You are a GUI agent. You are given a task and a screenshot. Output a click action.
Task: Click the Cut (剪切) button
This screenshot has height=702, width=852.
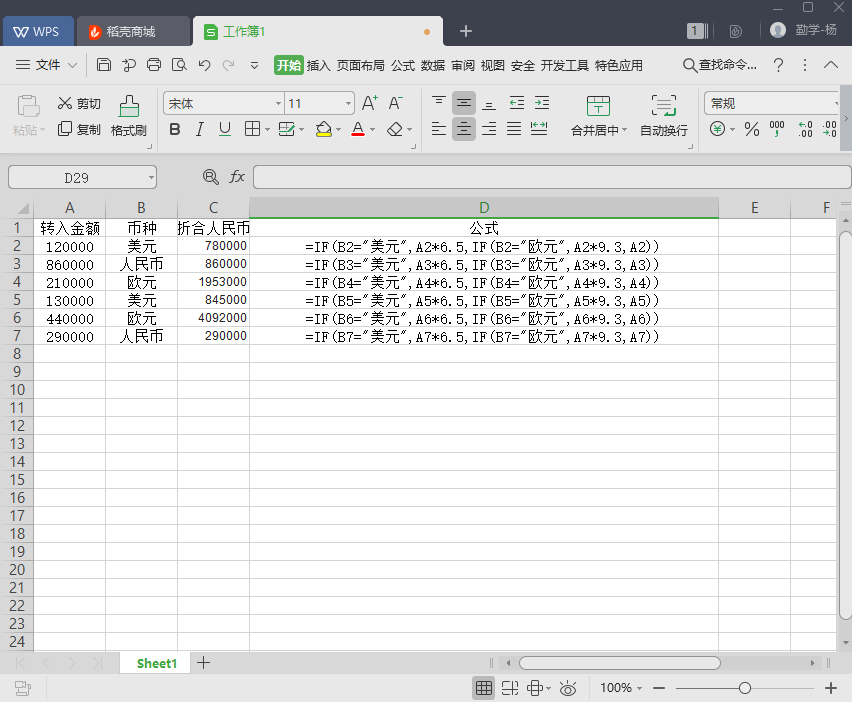point(79,103)
